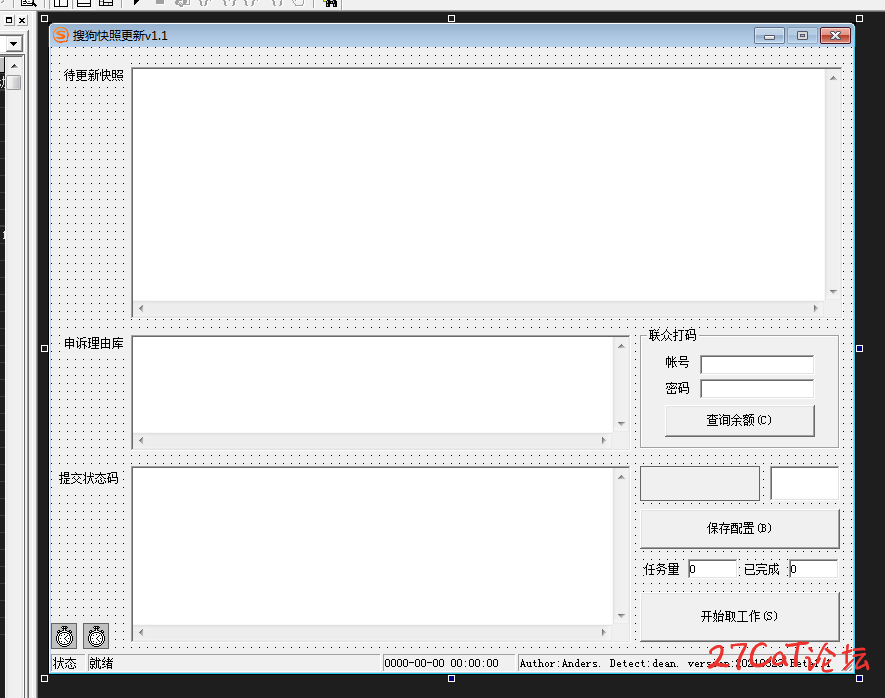Close the left side panel
This screenshot has width=885, height=698.
[22, 20]
